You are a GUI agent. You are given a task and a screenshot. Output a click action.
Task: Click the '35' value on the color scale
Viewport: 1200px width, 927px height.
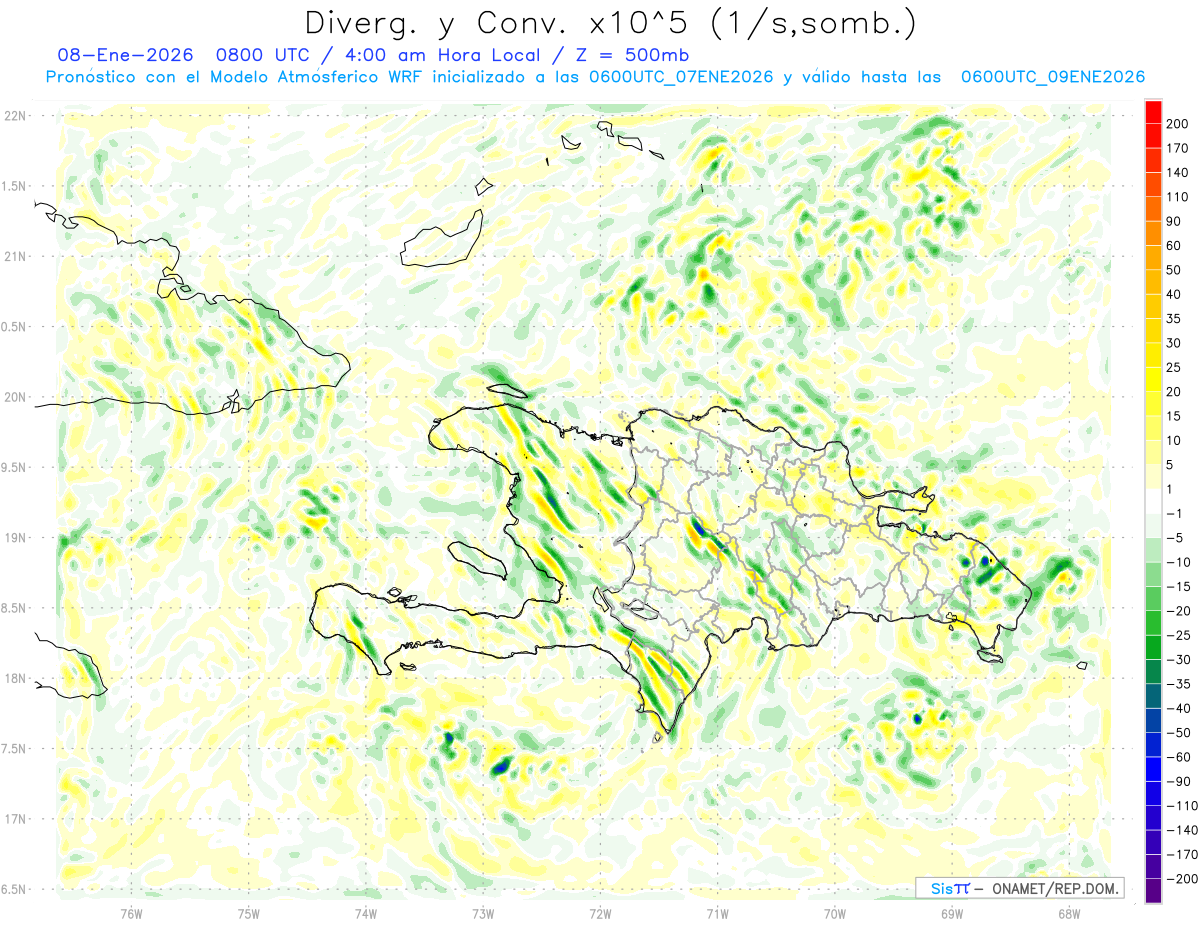point(1176,319)
